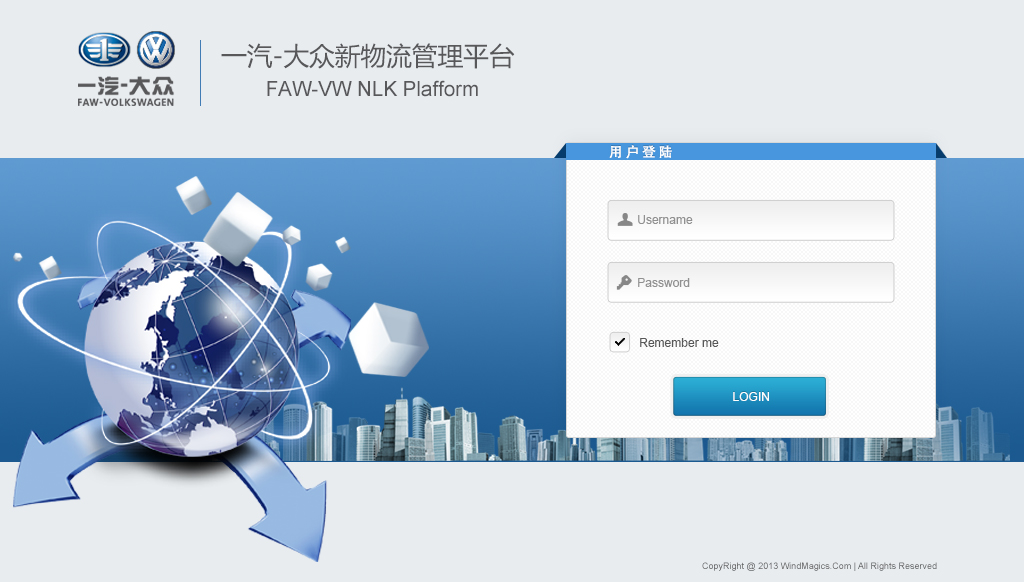Uncheck the Remember me checkbox
This screenshot has width=1024, height=582.
click(620, 342)
